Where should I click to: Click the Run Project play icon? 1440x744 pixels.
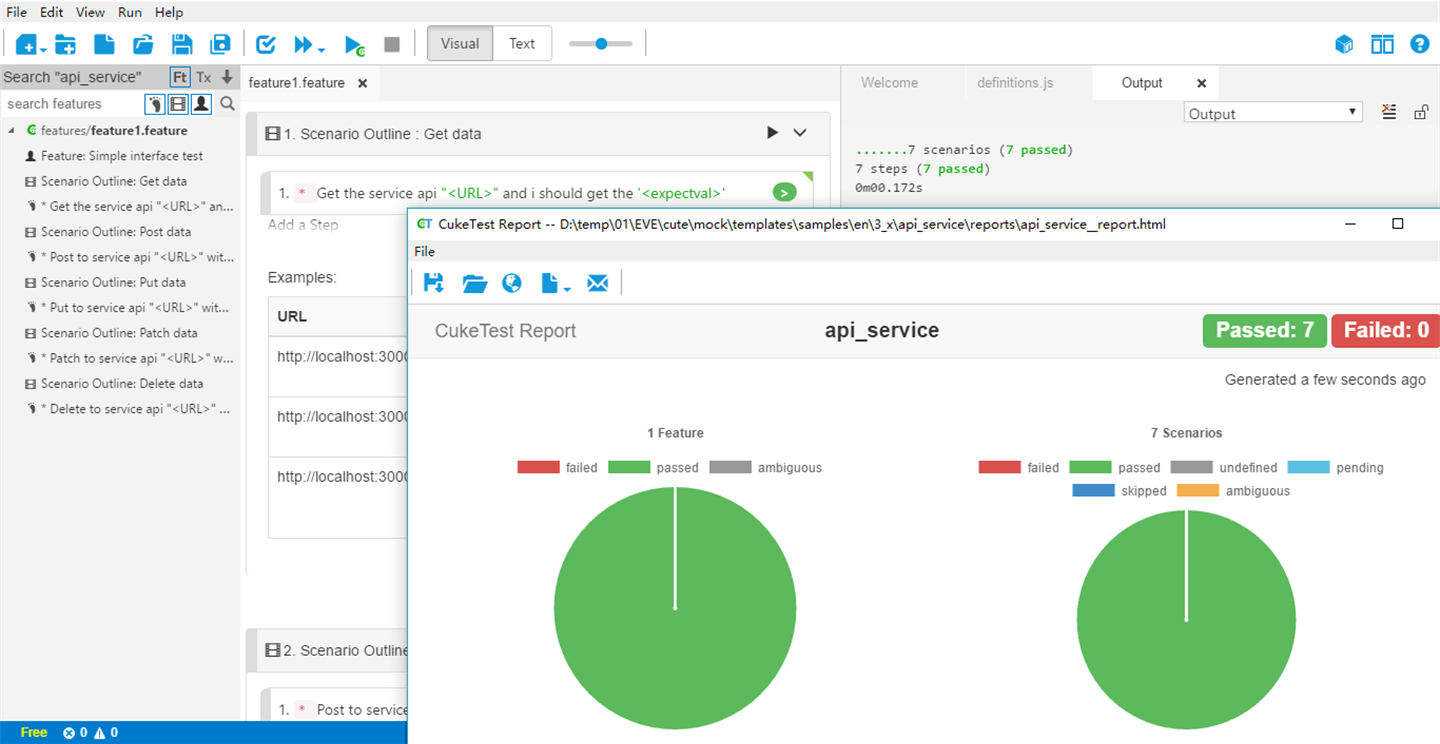[354, 45]
